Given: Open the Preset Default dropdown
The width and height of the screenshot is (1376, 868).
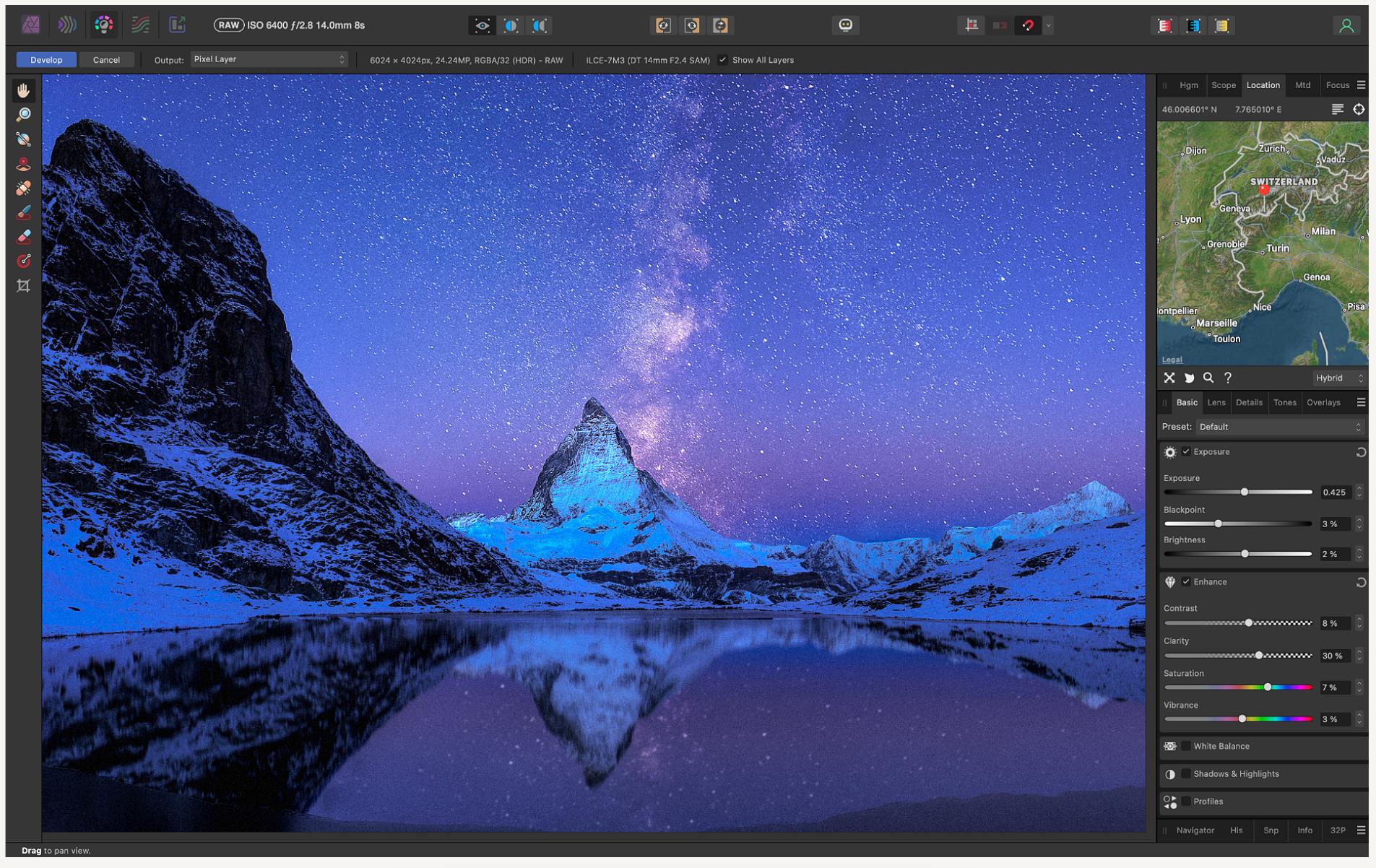Looking at the screenshot, I should point(1279,427).
